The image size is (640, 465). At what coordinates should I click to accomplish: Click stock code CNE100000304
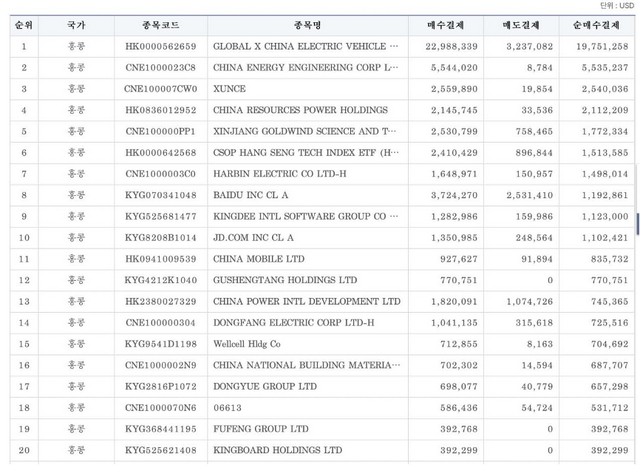click(161, 323)
